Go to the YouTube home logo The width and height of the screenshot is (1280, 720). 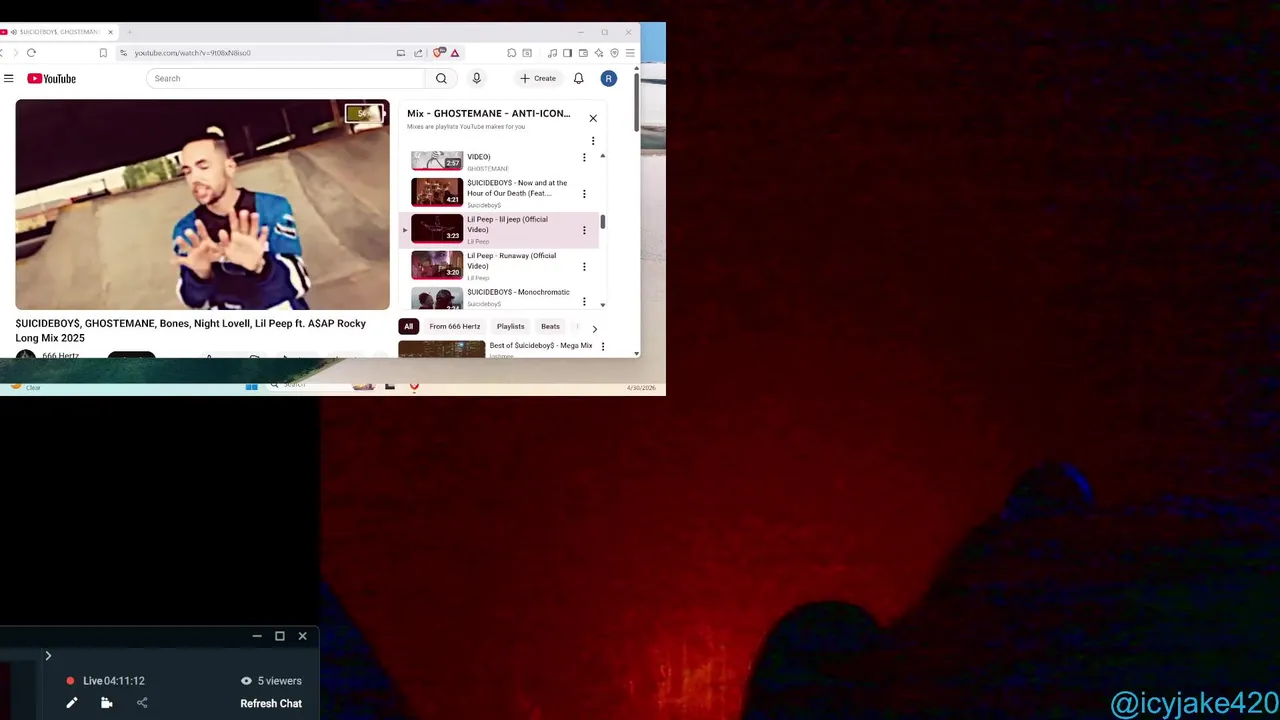(x=52, y=78)
